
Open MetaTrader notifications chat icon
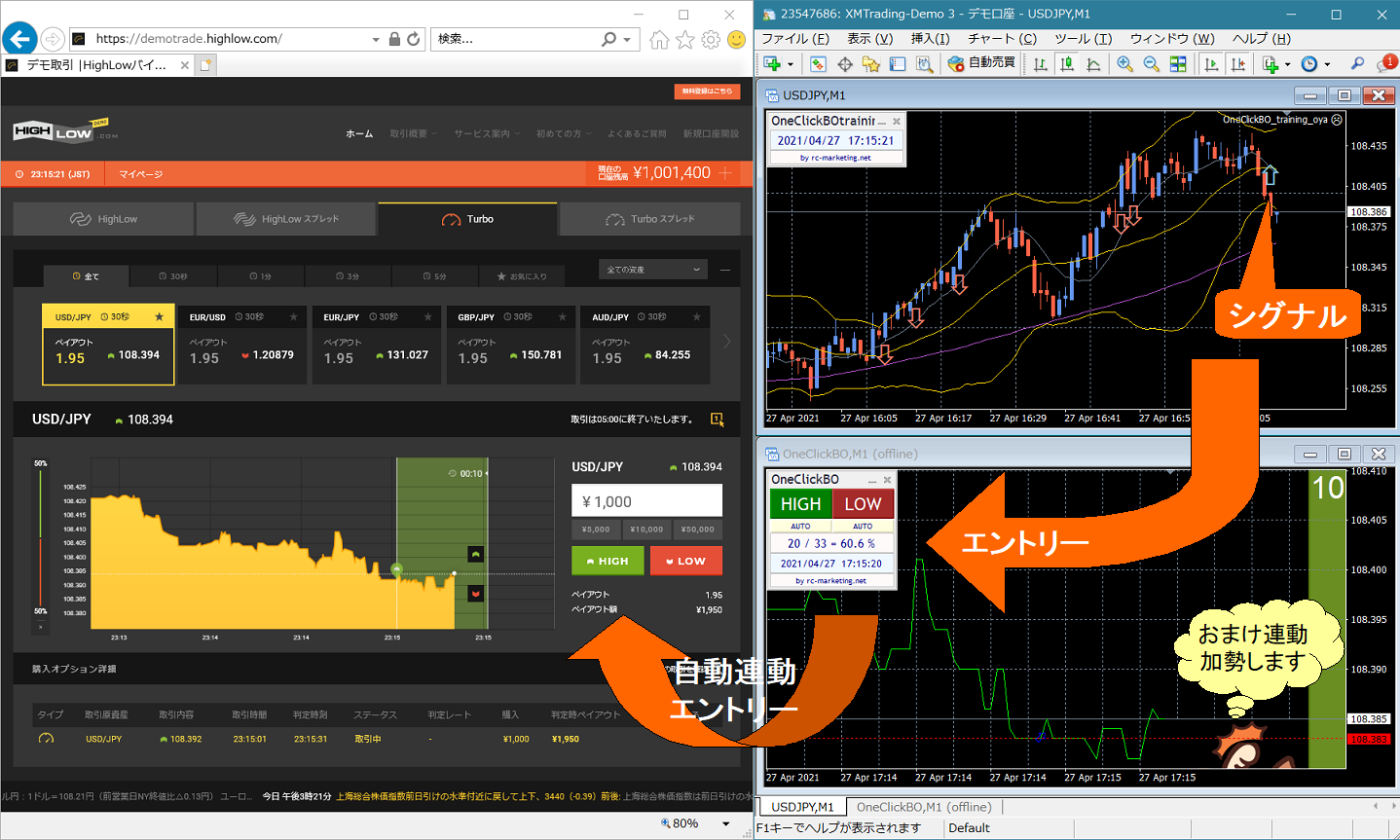(1386, 63)
